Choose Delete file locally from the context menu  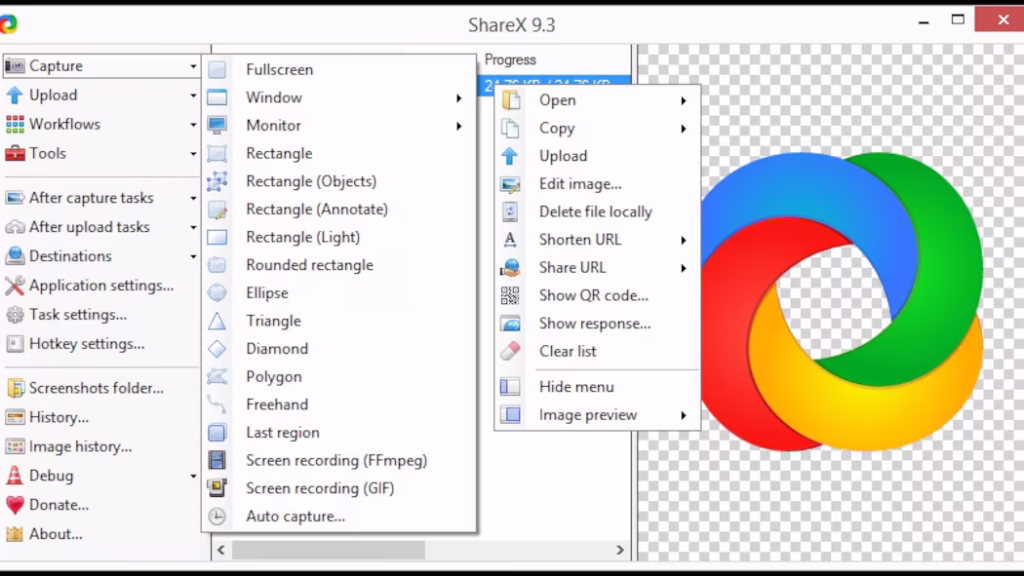(595, 212)
